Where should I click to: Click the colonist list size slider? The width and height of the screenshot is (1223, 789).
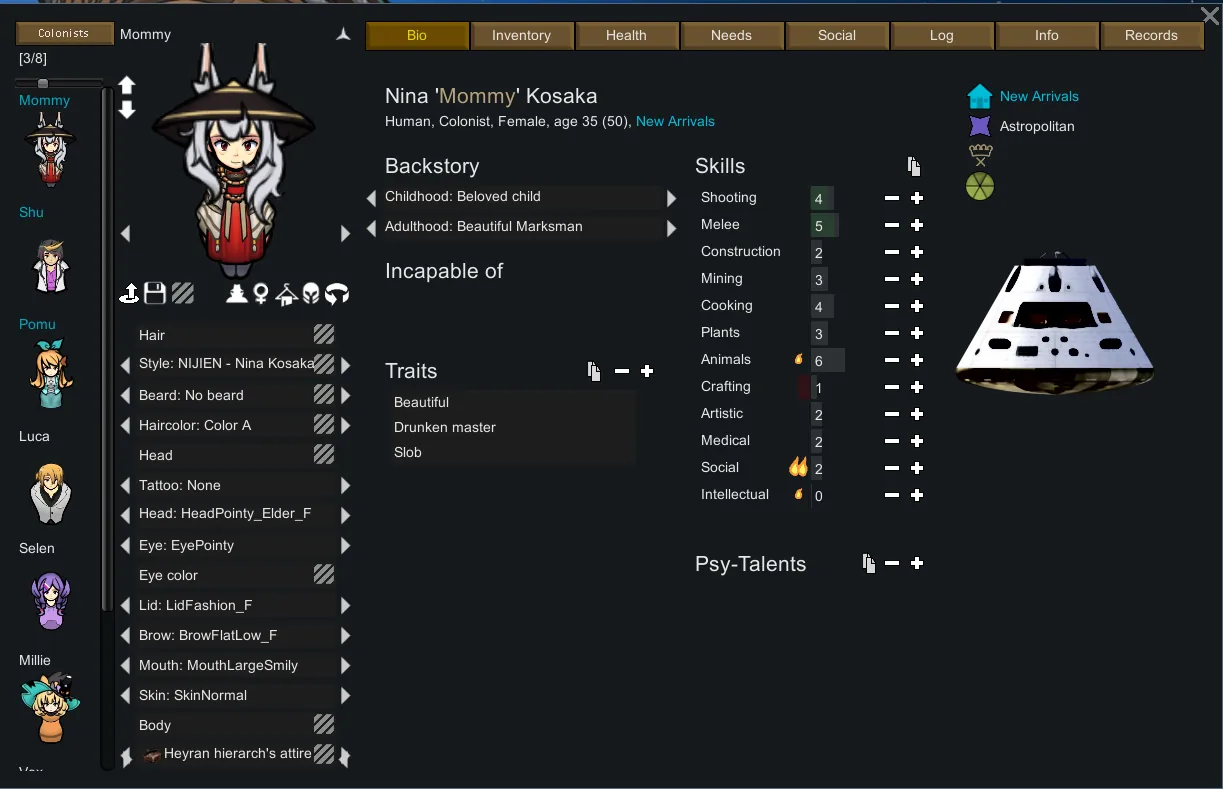pyautogui.click(x=61, y=83)
